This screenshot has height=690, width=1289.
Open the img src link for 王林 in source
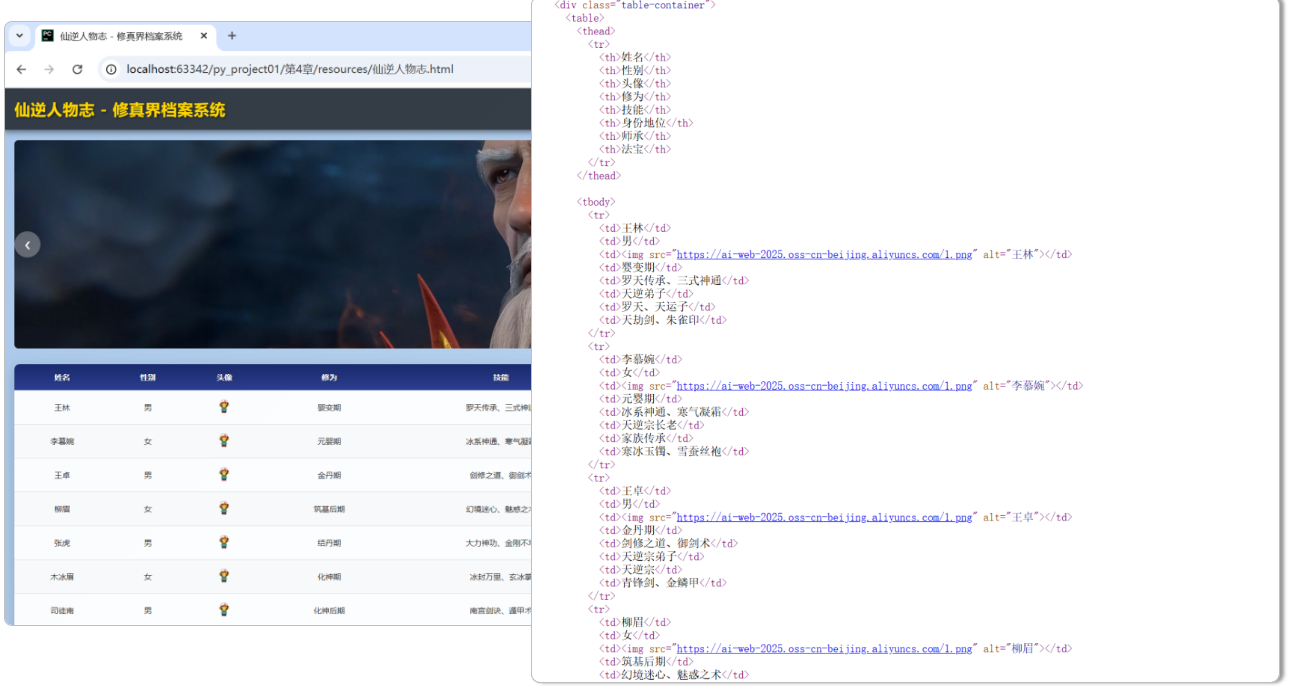[824, 255]
